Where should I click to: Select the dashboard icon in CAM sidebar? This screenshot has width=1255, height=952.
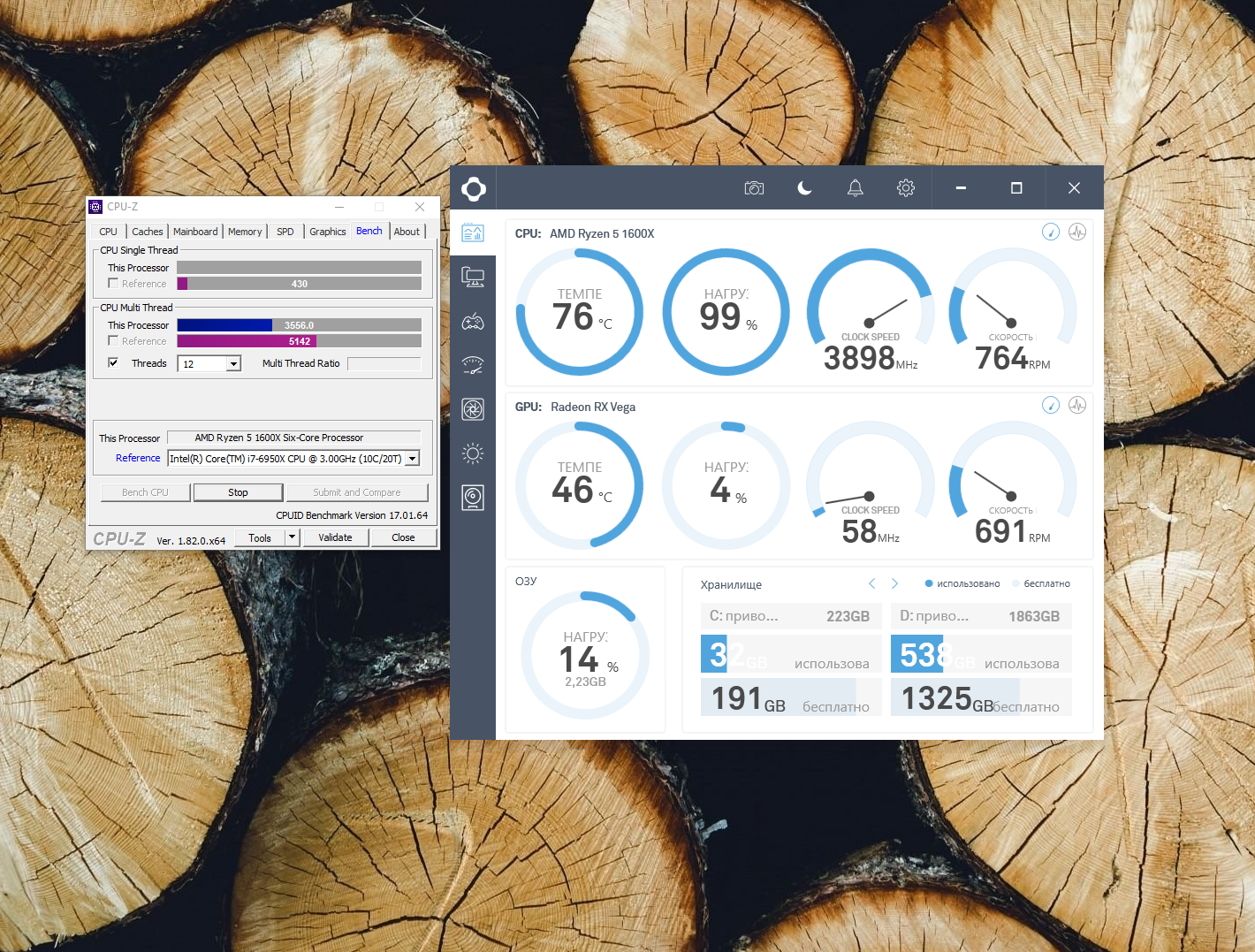click(x=473, y=233)
